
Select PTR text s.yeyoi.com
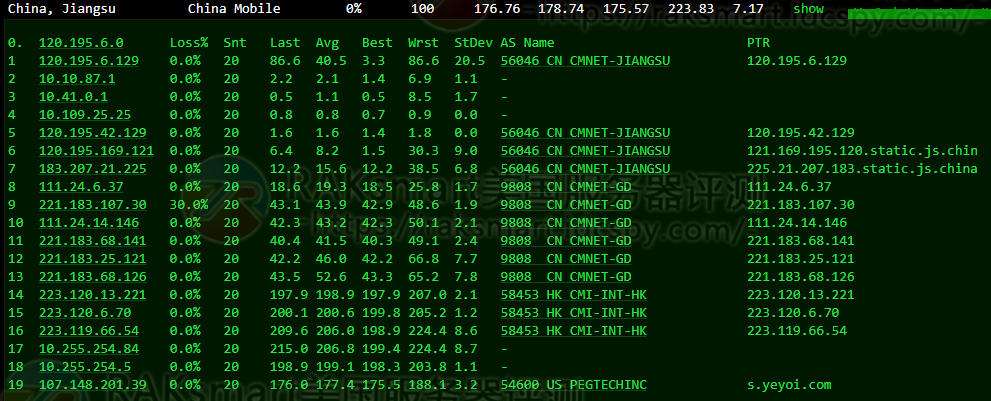click(789, 385)
